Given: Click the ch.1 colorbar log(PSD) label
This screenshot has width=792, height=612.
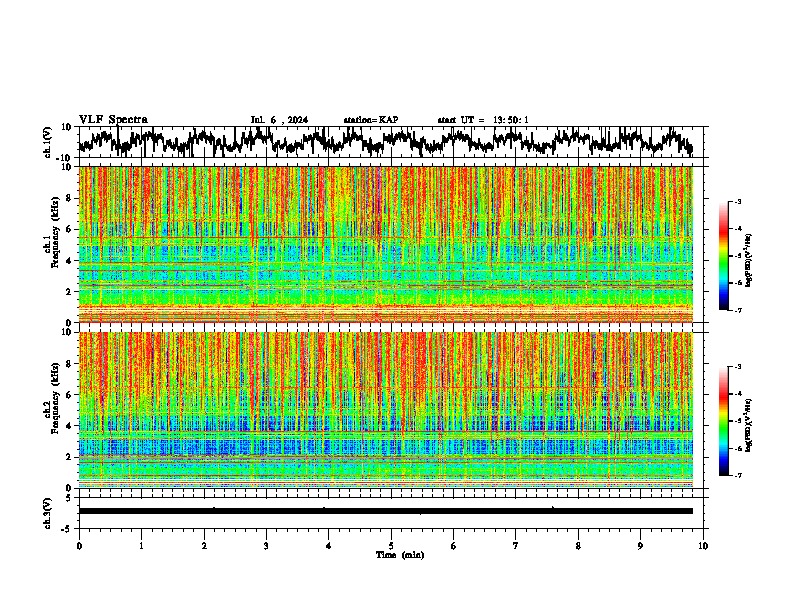Looking at the screenshot, I should [749, 261].
